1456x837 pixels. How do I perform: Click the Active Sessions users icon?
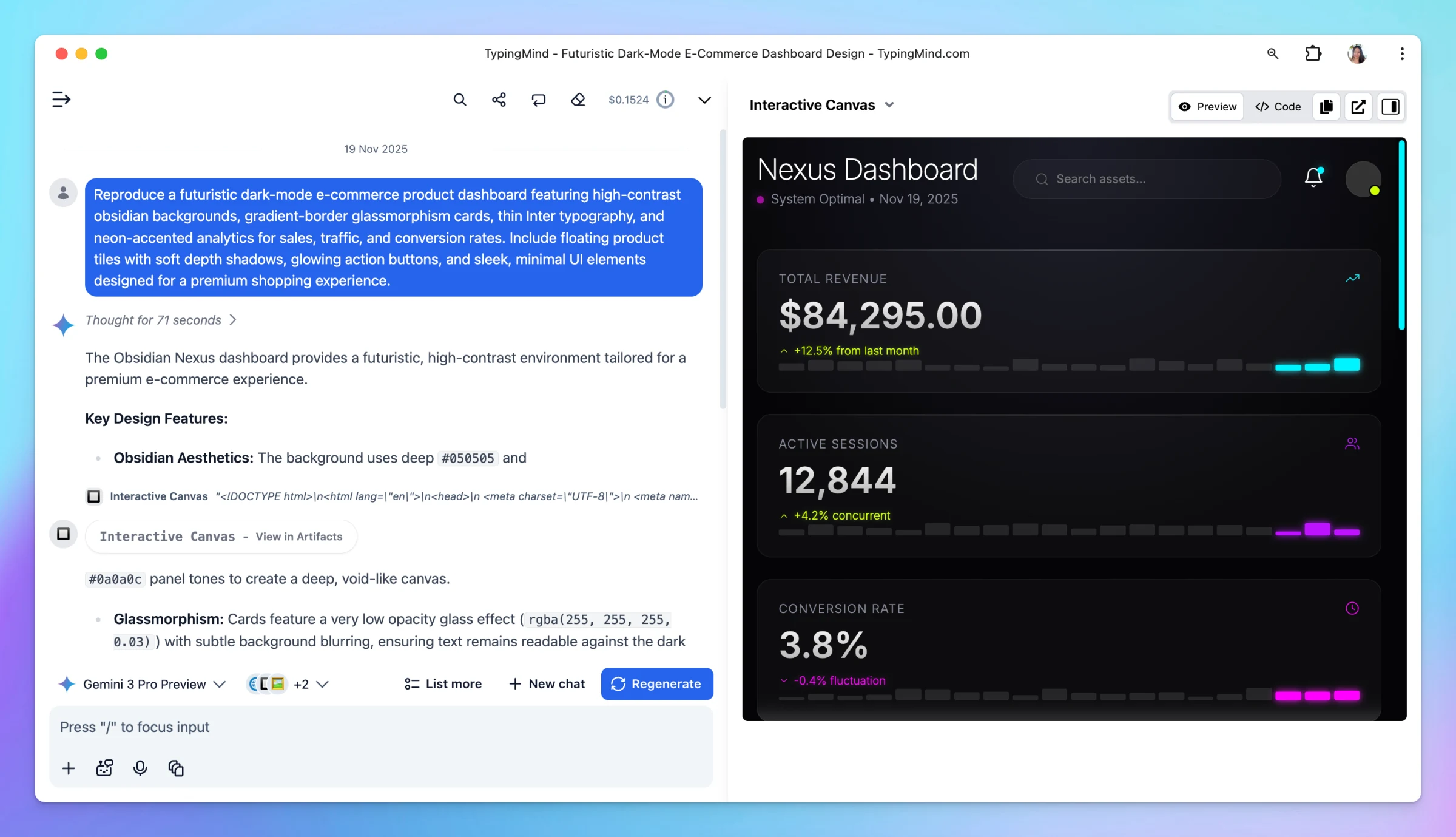(x=1352, y=444)
